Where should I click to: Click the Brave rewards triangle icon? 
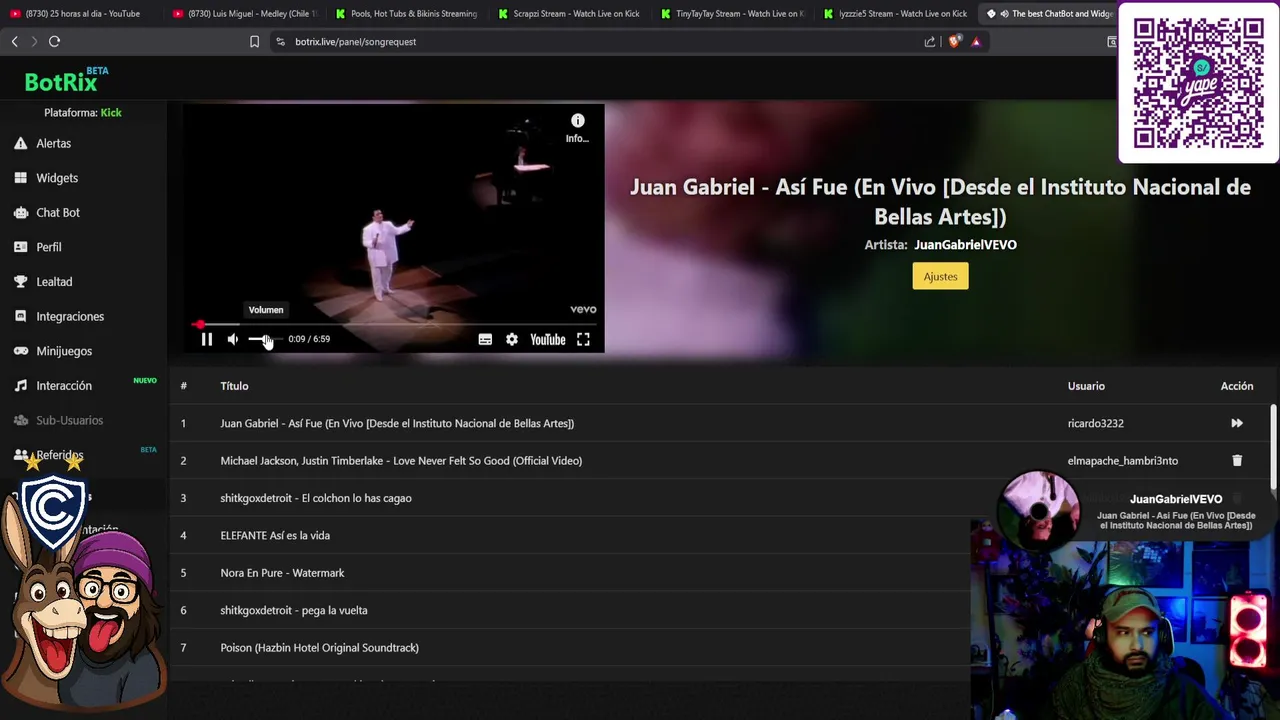click(976, 42)
